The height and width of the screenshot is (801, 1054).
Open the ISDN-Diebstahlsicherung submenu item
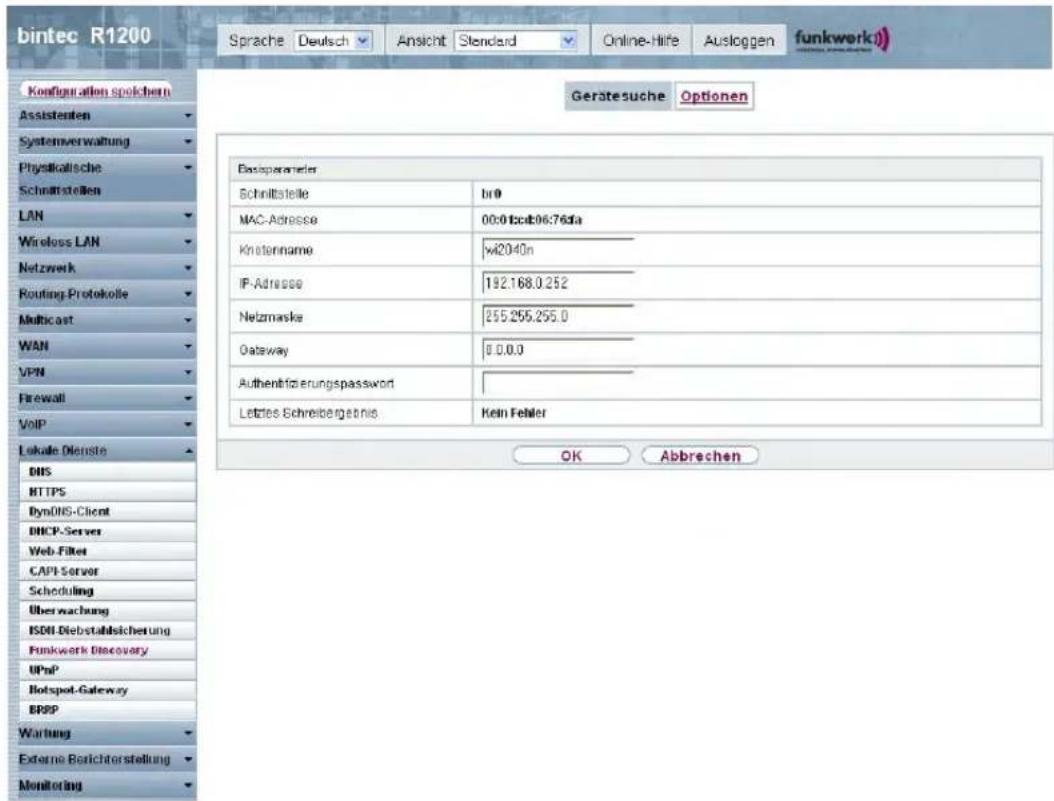(x=108, y=630)
